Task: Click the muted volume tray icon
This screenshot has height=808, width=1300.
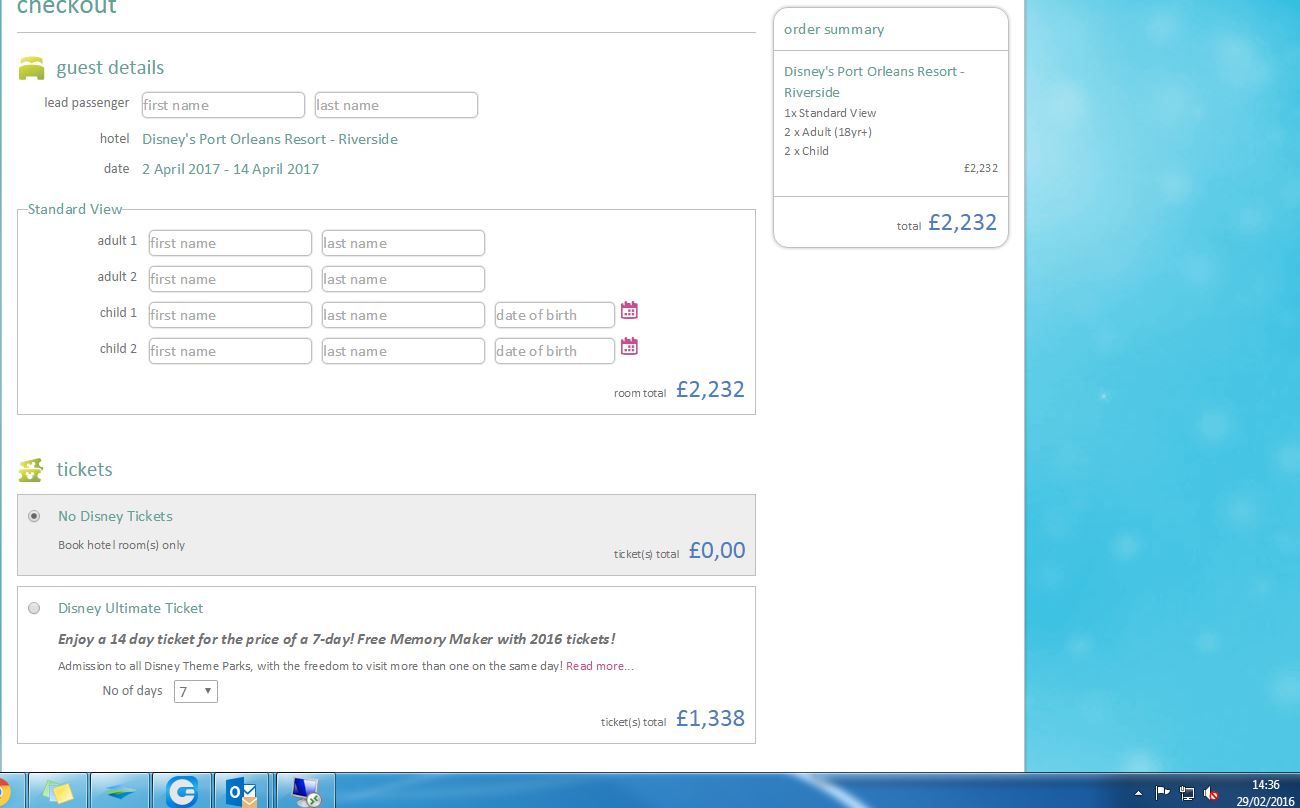Action: (x=1212, y=792)
